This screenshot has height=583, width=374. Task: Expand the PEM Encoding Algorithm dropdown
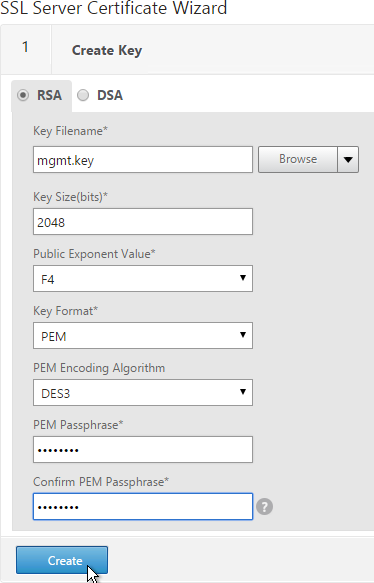point(143,393)
